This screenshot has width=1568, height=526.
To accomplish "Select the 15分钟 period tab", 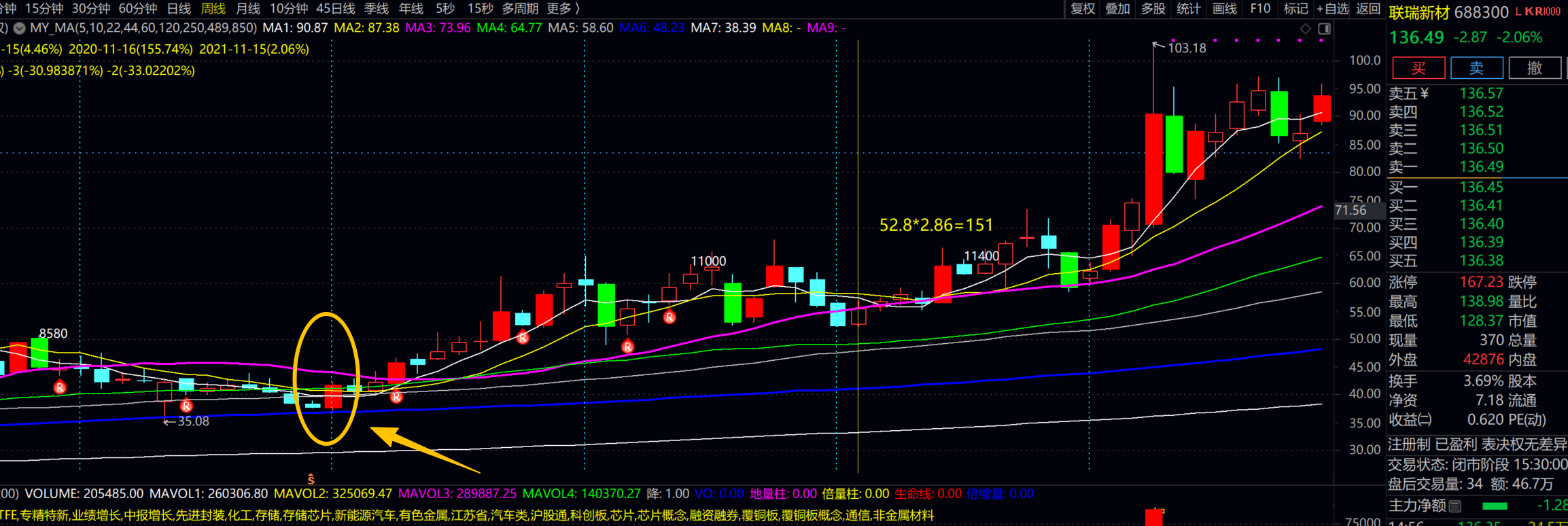I will point(44,9).
